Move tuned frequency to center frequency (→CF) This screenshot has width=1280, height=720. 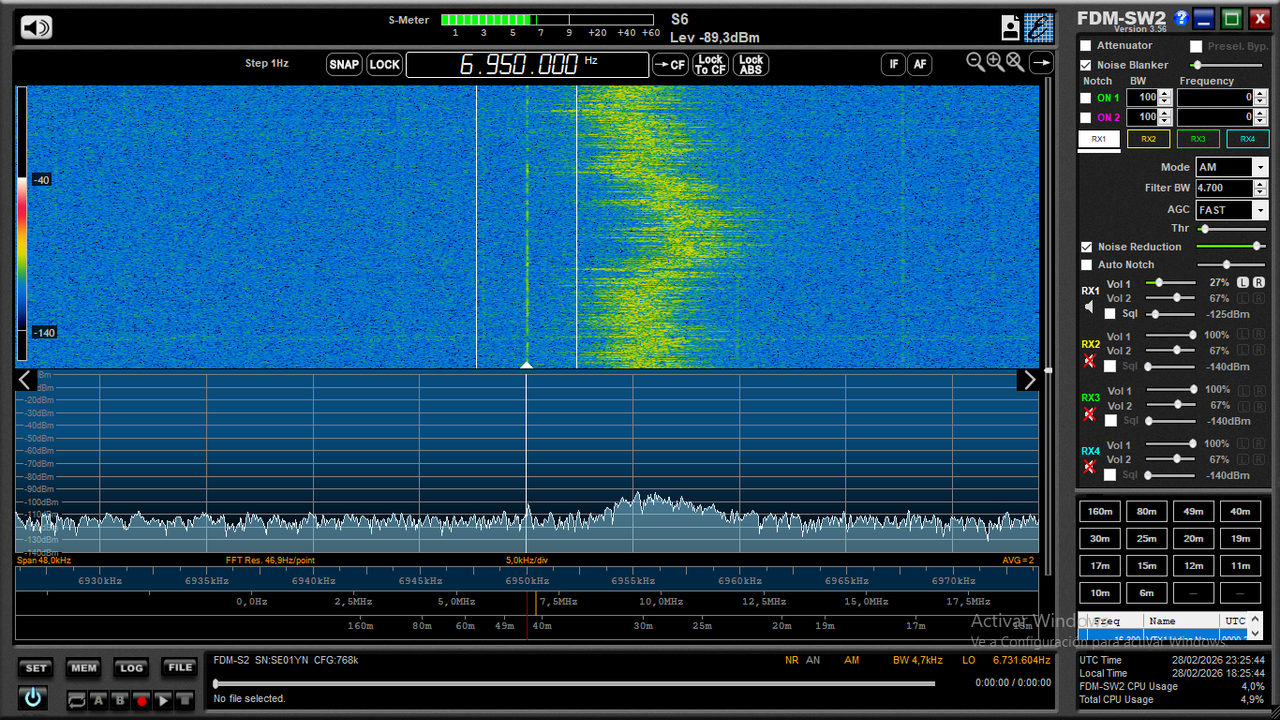(670, 65)
